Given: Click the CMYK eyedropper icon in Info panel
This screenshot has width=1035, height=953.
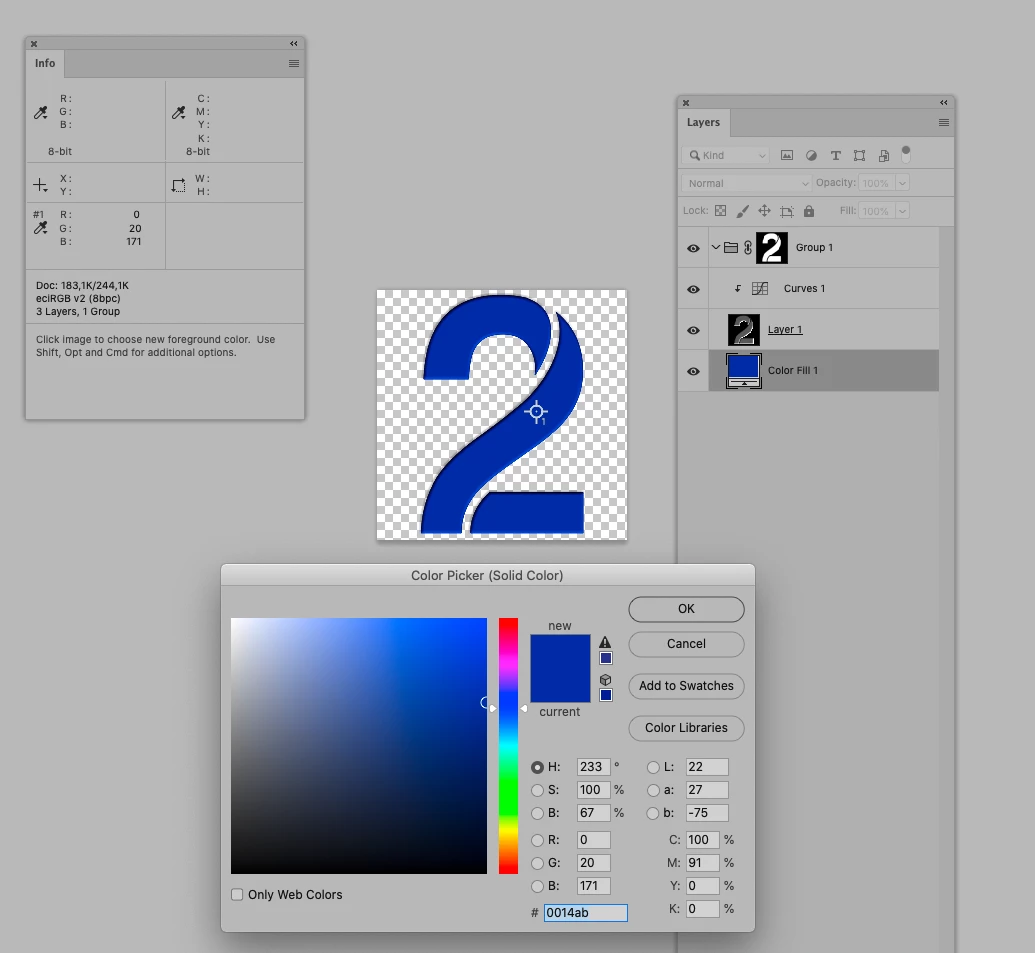Looking at the screenshot, I should [178, 113].
